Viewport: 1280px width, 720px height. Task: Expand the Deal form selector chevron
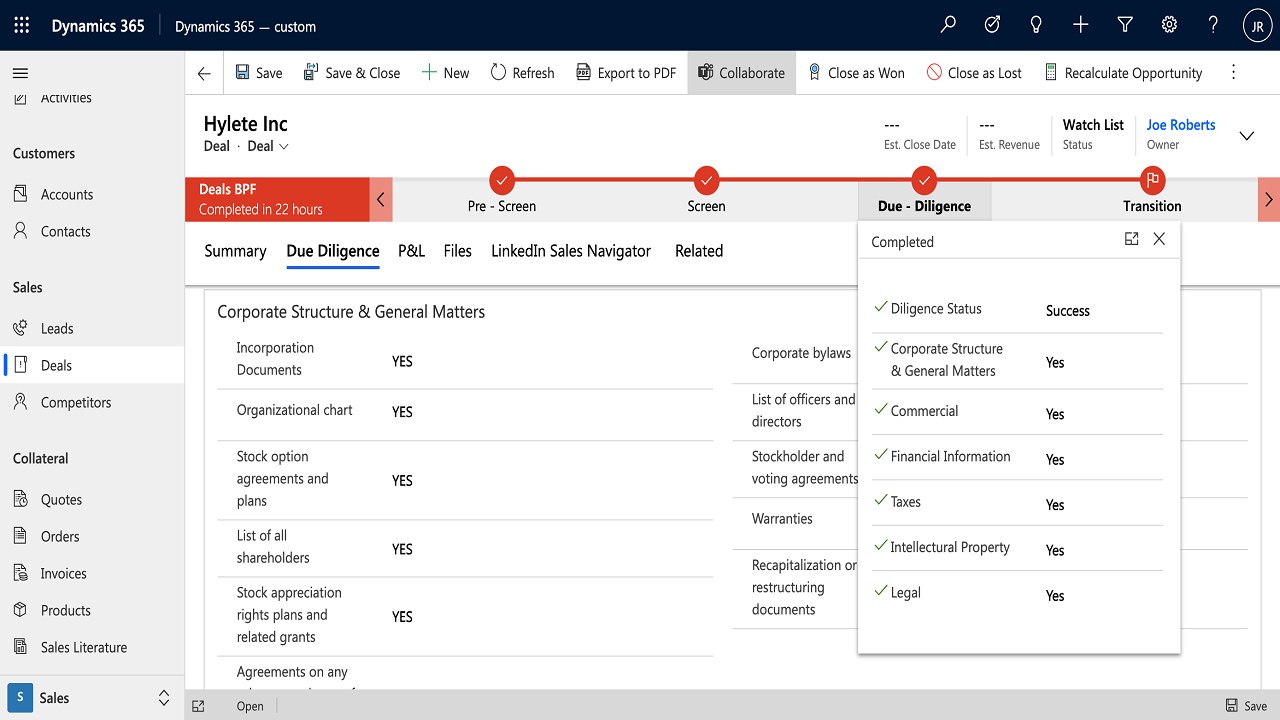(x=284, y=146)
